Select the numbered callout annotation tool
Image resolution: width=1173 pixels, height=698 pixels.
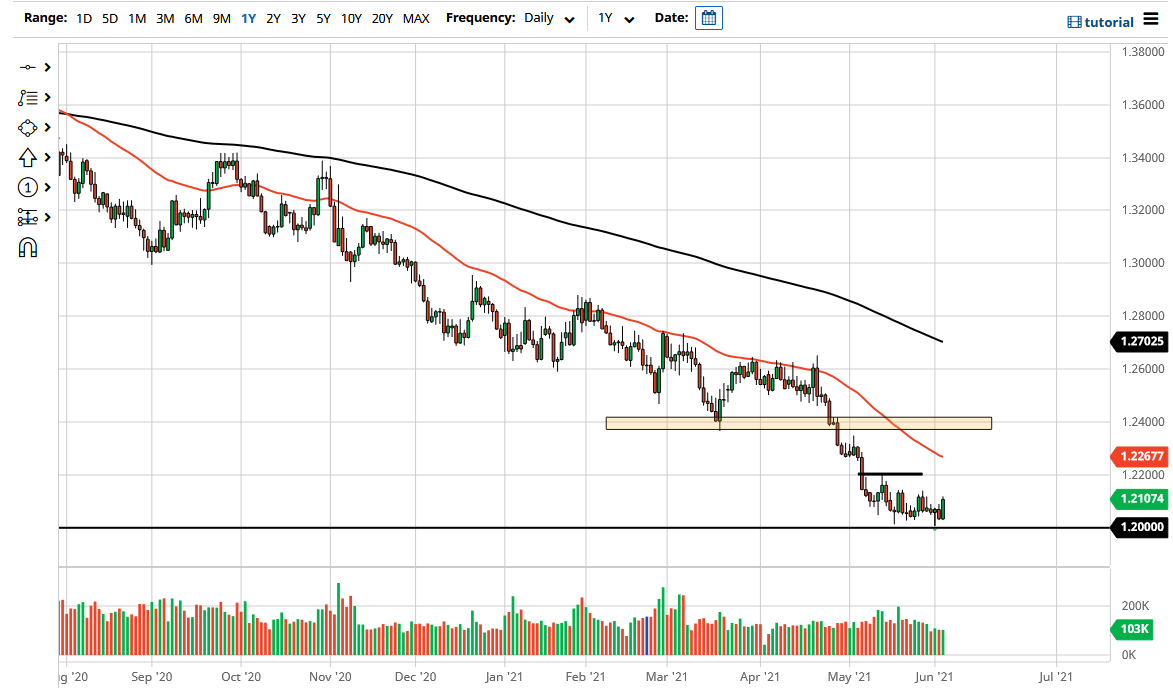27,187
